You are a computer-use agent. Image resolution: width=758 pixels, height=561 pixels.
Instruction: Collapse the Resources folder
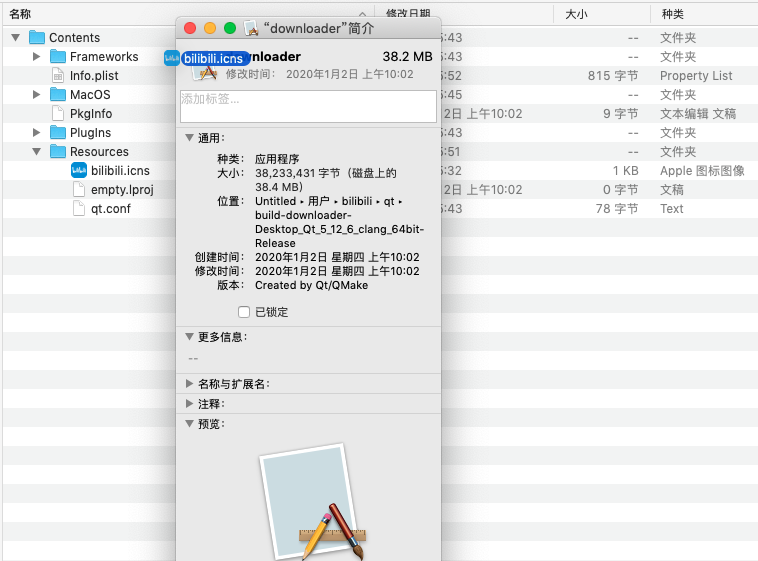pyautogui.click(x=36, y=151)
